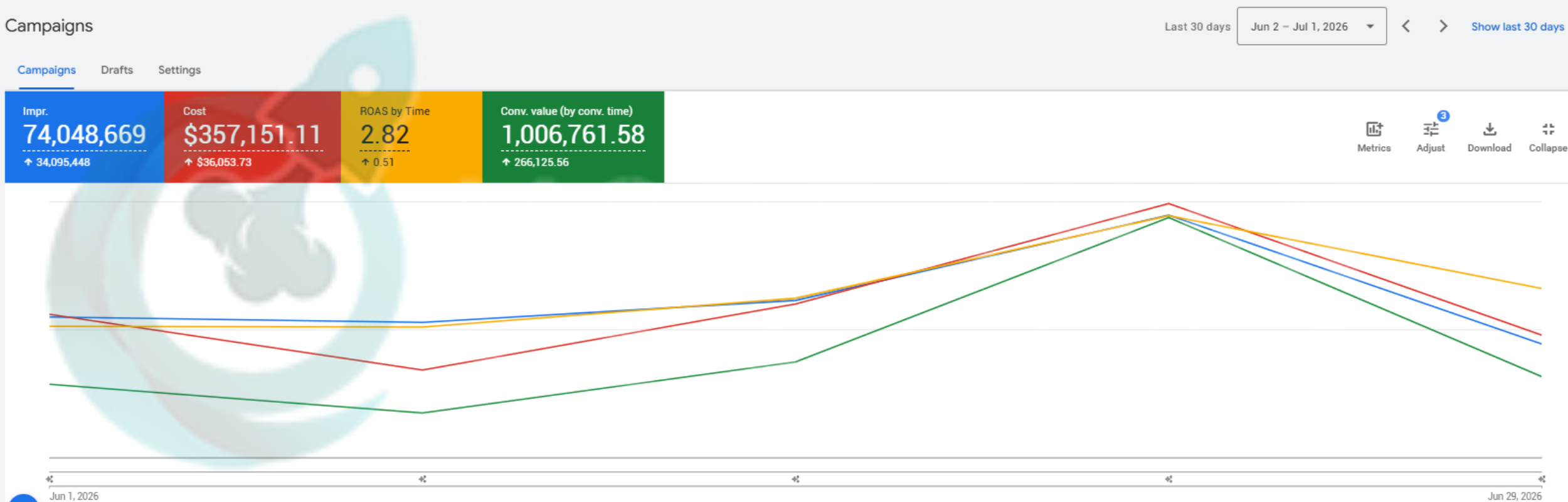Click Show last 30 days link
This screenshot has height=502, width=1568.
point(1517,26)
